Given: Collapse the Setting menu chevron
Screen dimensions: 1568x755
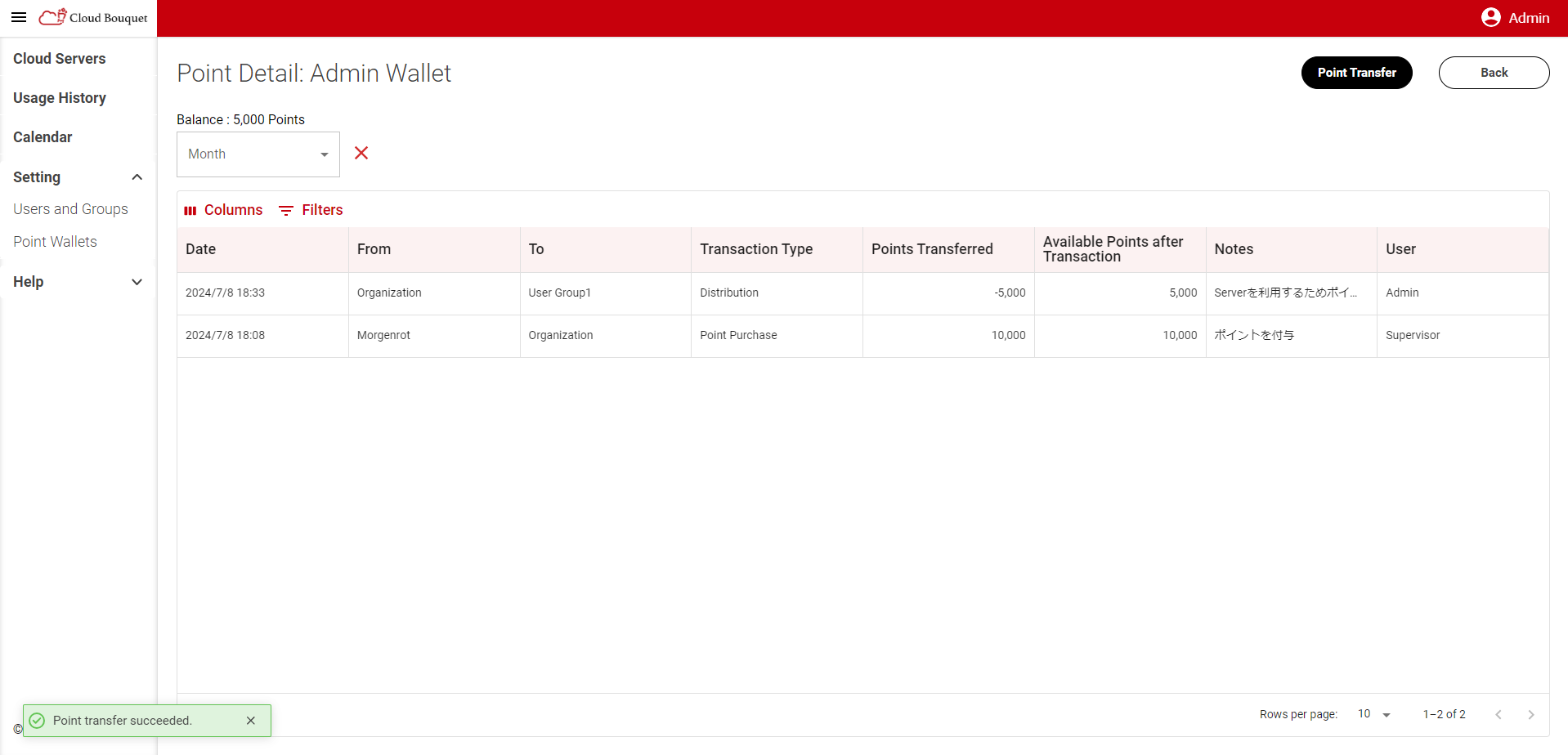Looking at the screenshot, I should (x=137, y=177).
